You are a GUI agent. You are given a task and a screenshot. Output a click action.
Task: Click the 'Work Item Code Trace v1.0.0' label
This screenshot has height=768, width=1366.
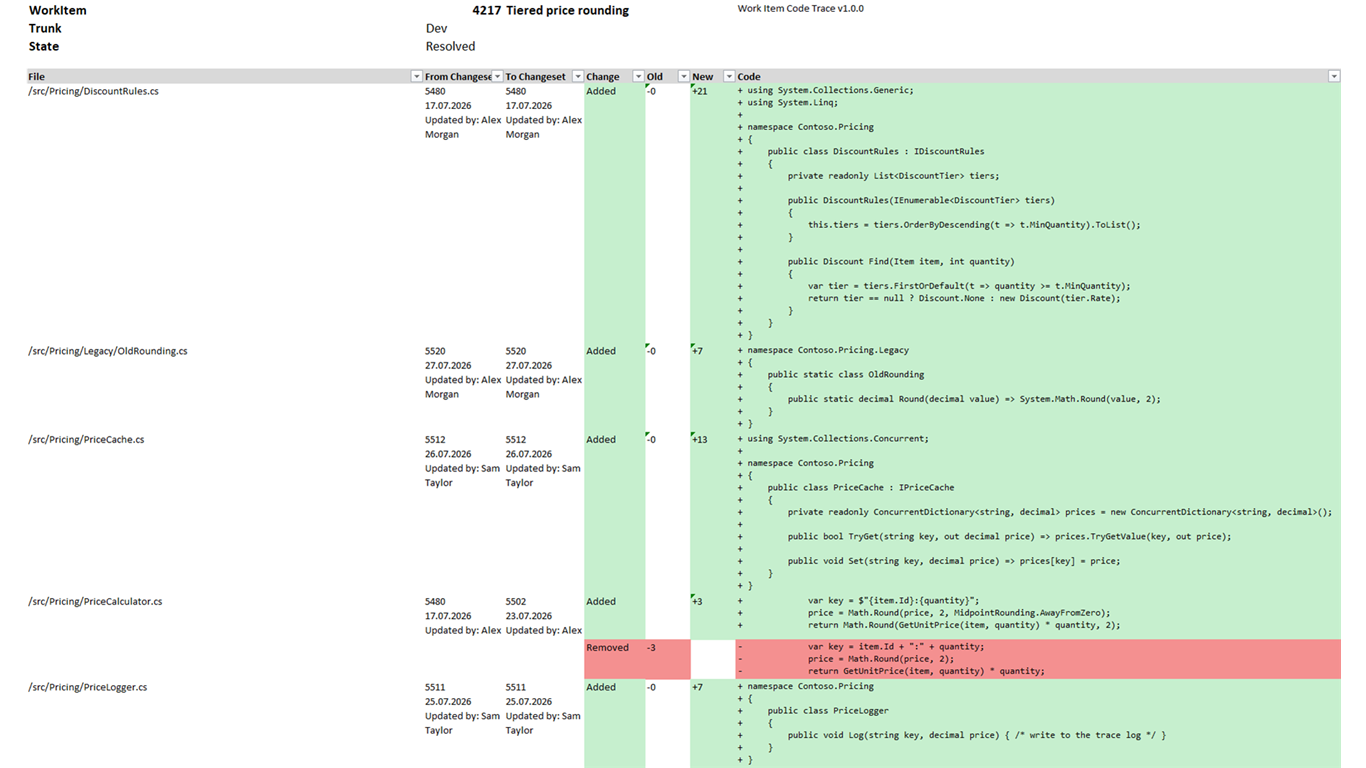pyautogui.click(x=800, y=9)
